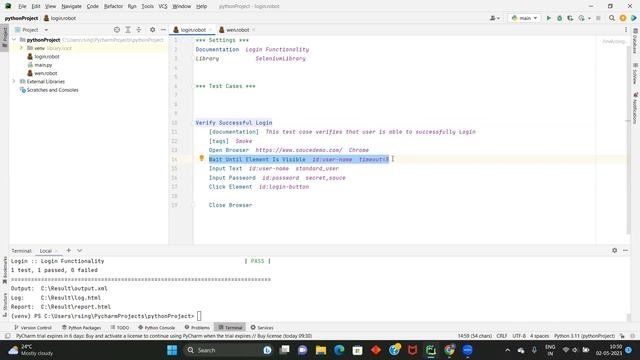Viewport: 640px width, 360px height.
Task: Open main.py in project tree
Action: [43, 65]
